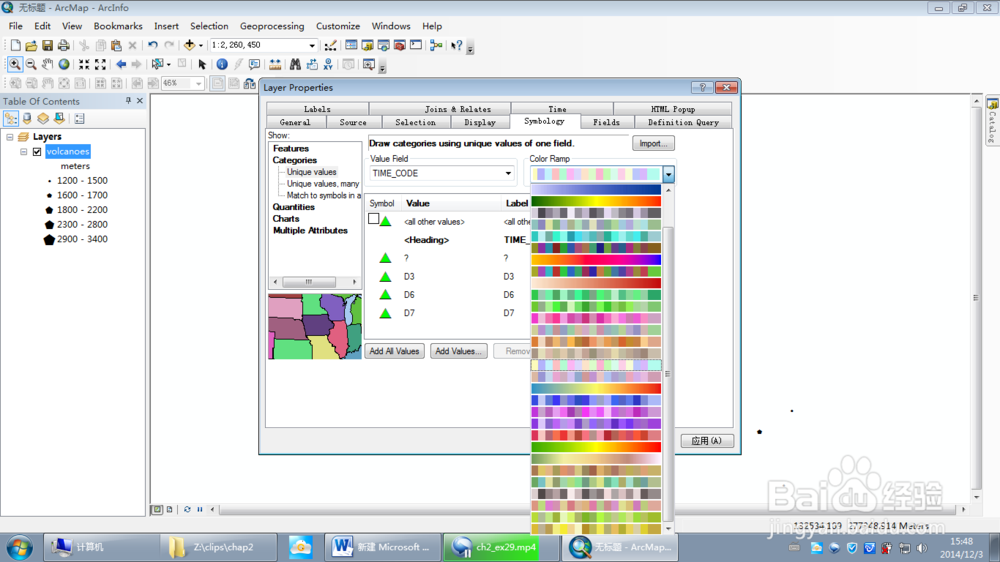Screen dimensions: 1000x562
Task: Click the 应用 (A) apply button
Action: pyautogui.click(x=707, y=441)
